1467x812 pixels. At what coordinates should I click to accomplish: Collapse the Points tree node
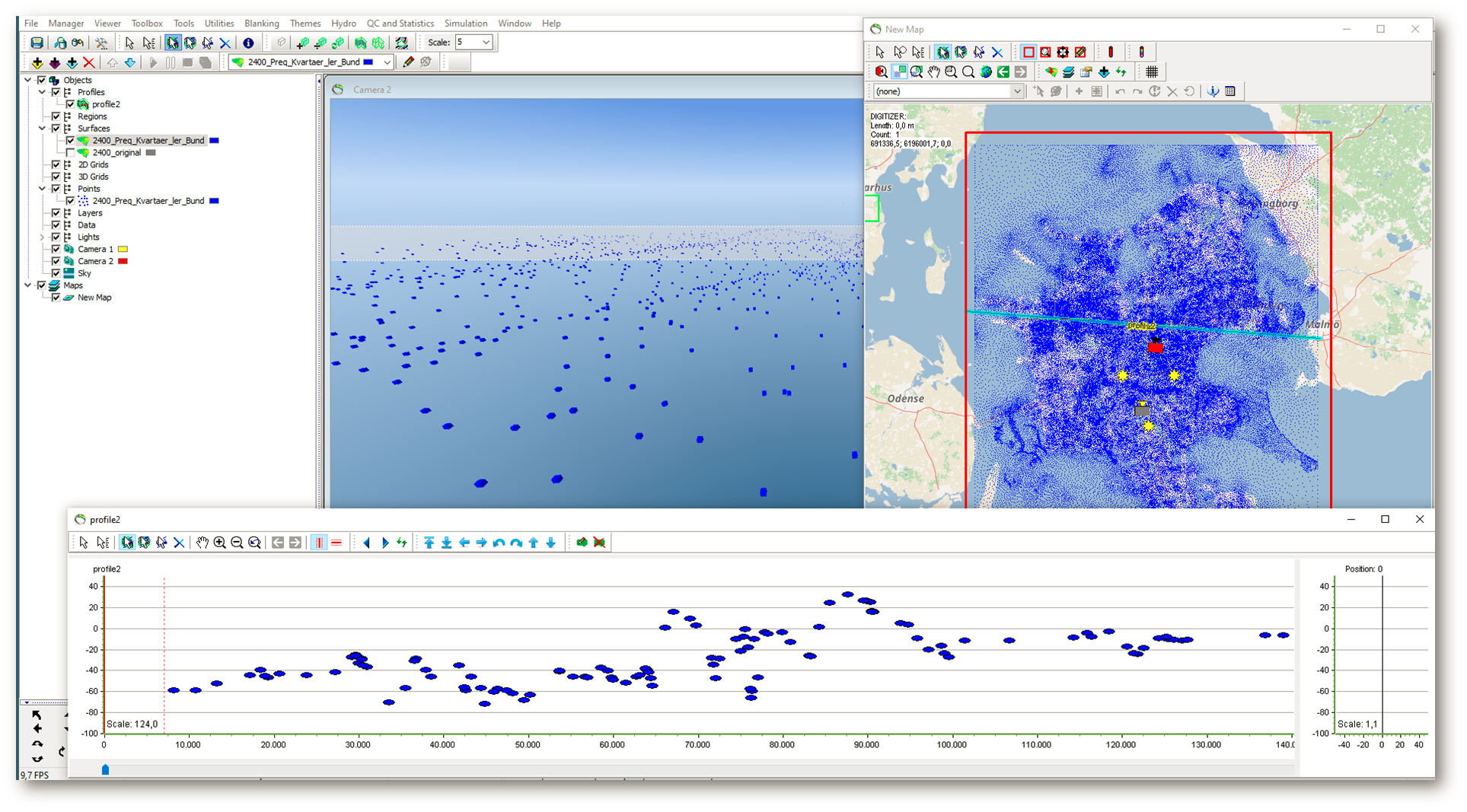coord(43,189)
